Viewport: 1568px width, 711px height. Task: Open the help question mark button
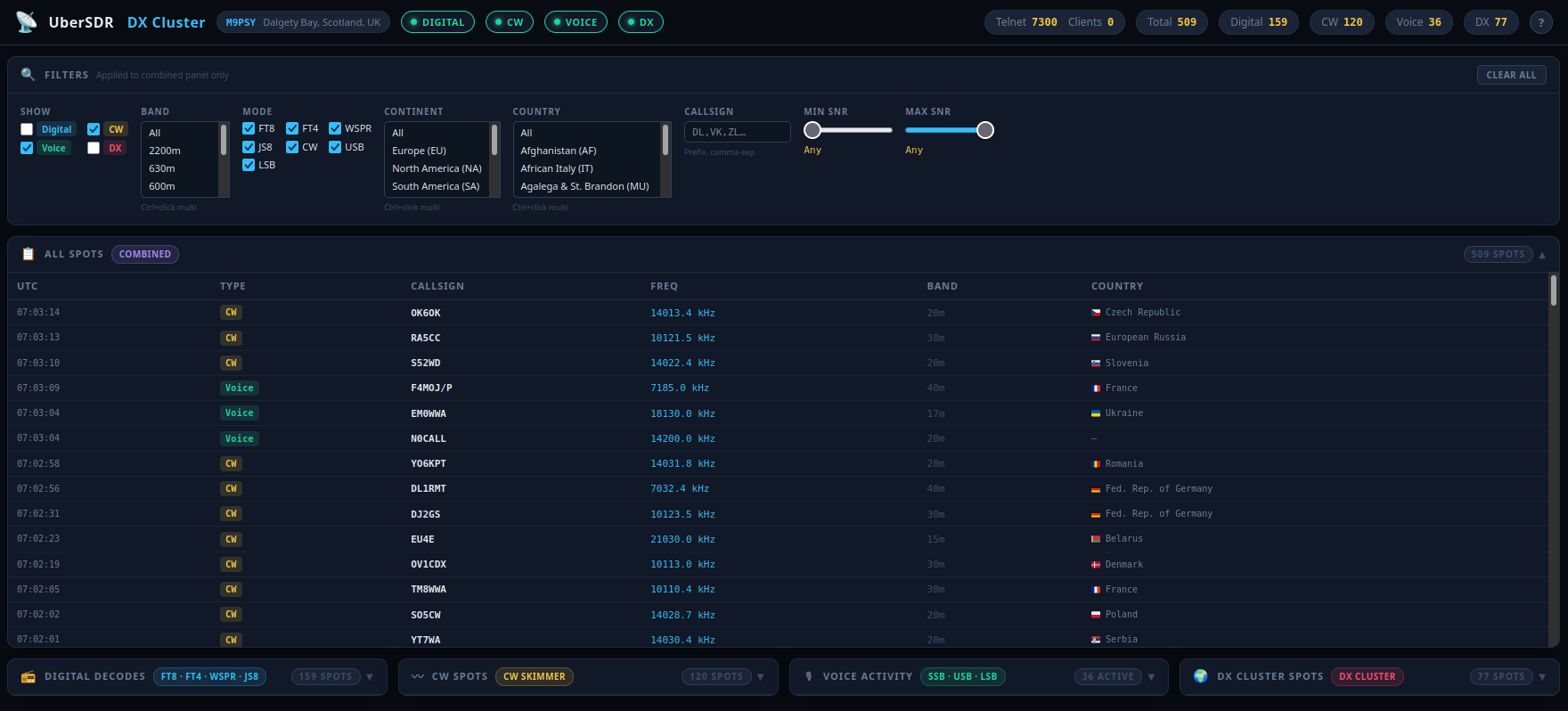[x=1541, y=22]
